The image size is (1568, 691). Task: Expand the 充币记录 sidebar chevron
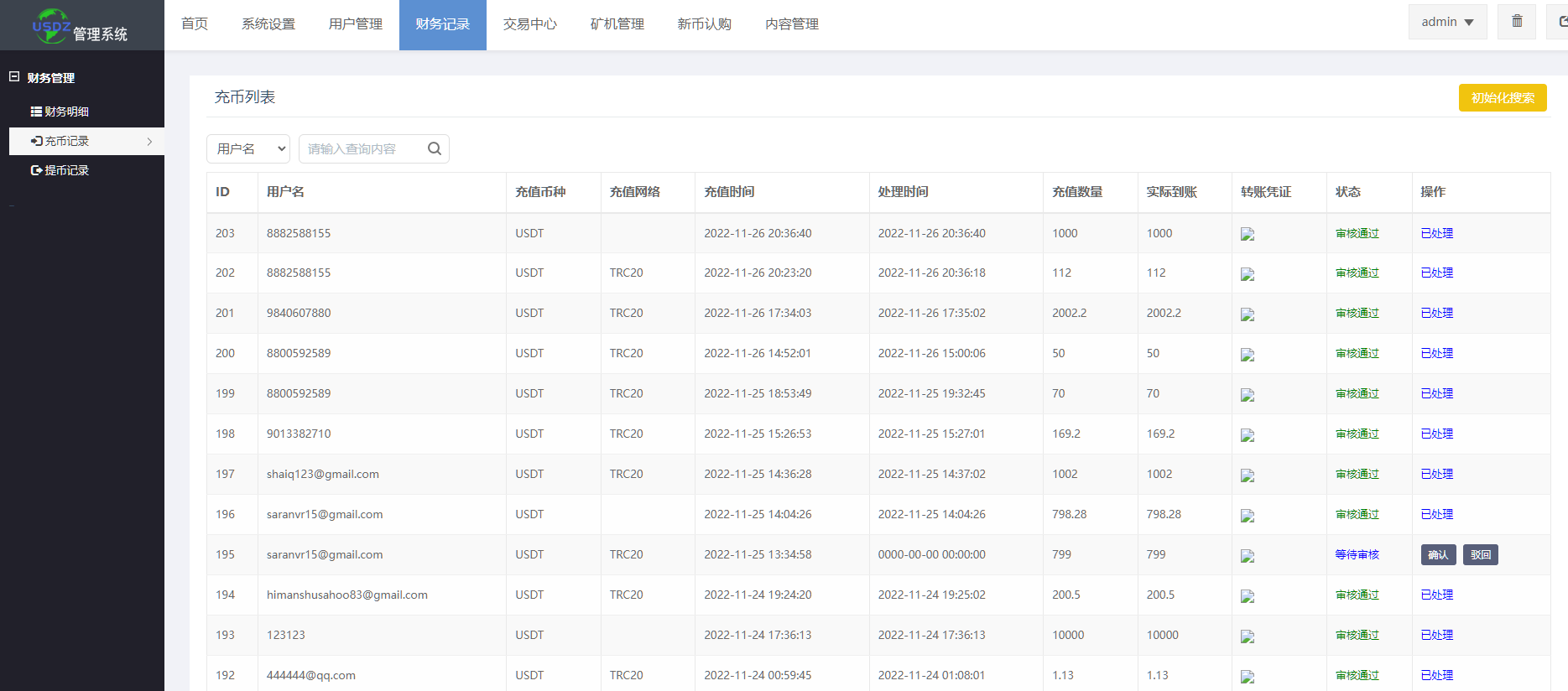[149, 142]
